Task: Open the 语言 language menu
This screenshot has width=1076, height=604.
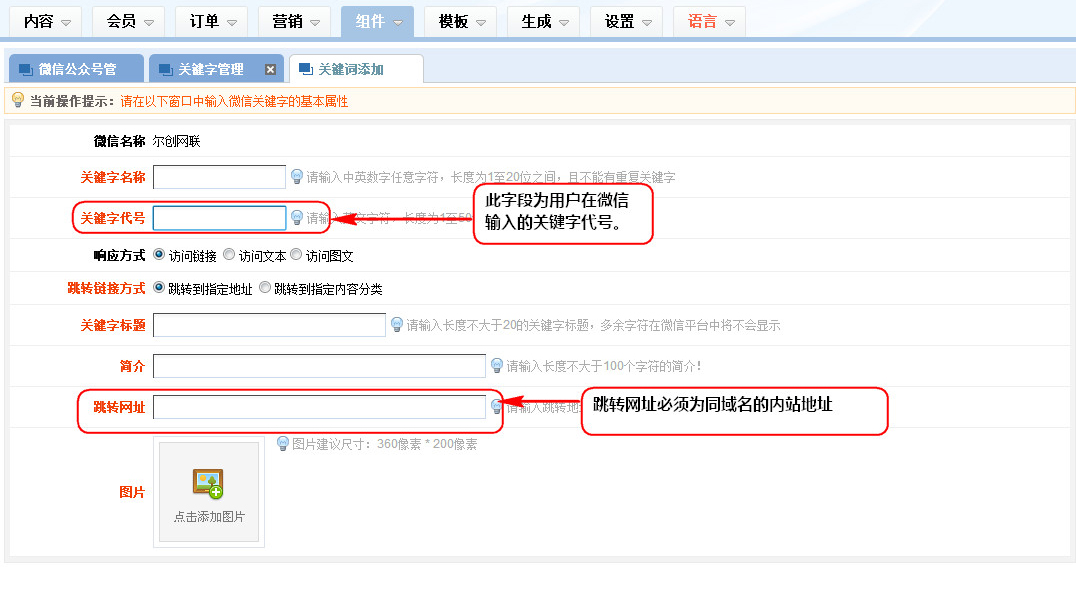Action: 709,21
